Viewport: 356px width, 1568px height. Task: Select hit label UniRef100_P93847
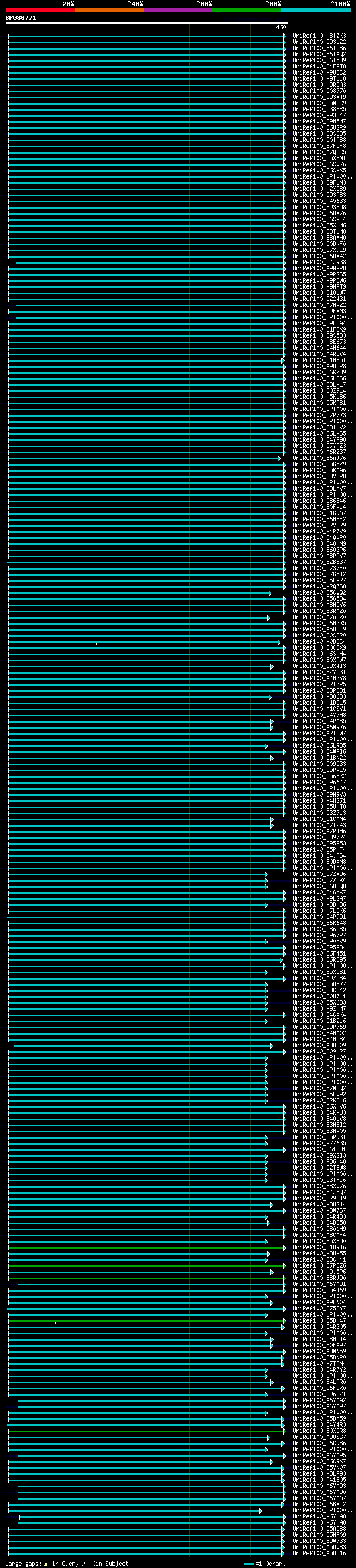point(319,115)
